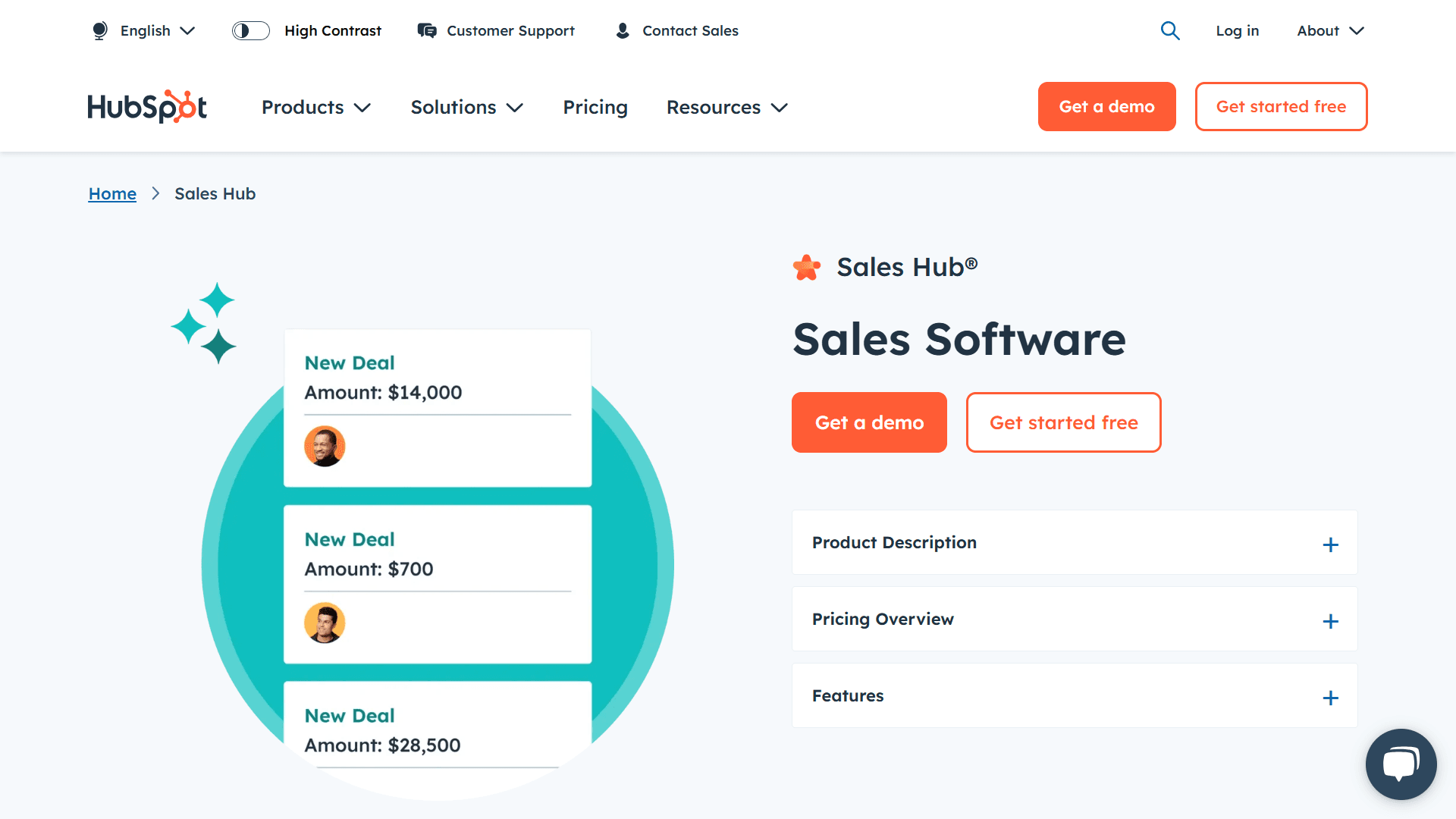Toggle the High Contrast switch

pyautogui.click(x=251, y=31)
